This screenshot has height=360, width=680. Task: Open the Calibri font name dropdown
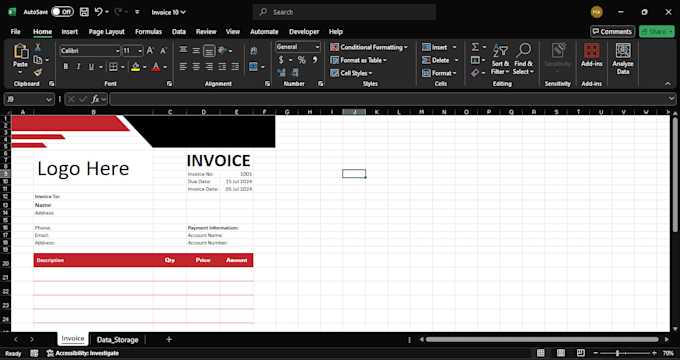point(117,51)
